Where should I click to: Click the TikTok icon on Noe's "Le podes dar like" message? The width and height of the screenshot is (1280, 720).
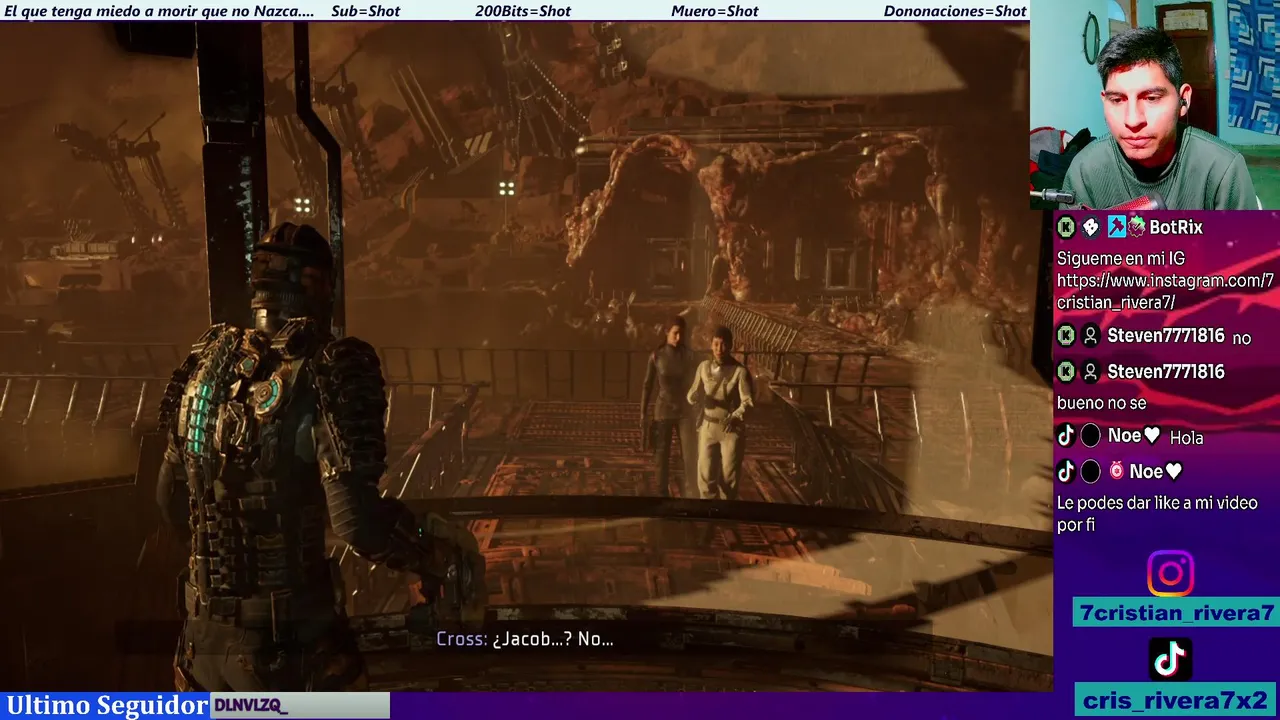tap(1066, 471)
